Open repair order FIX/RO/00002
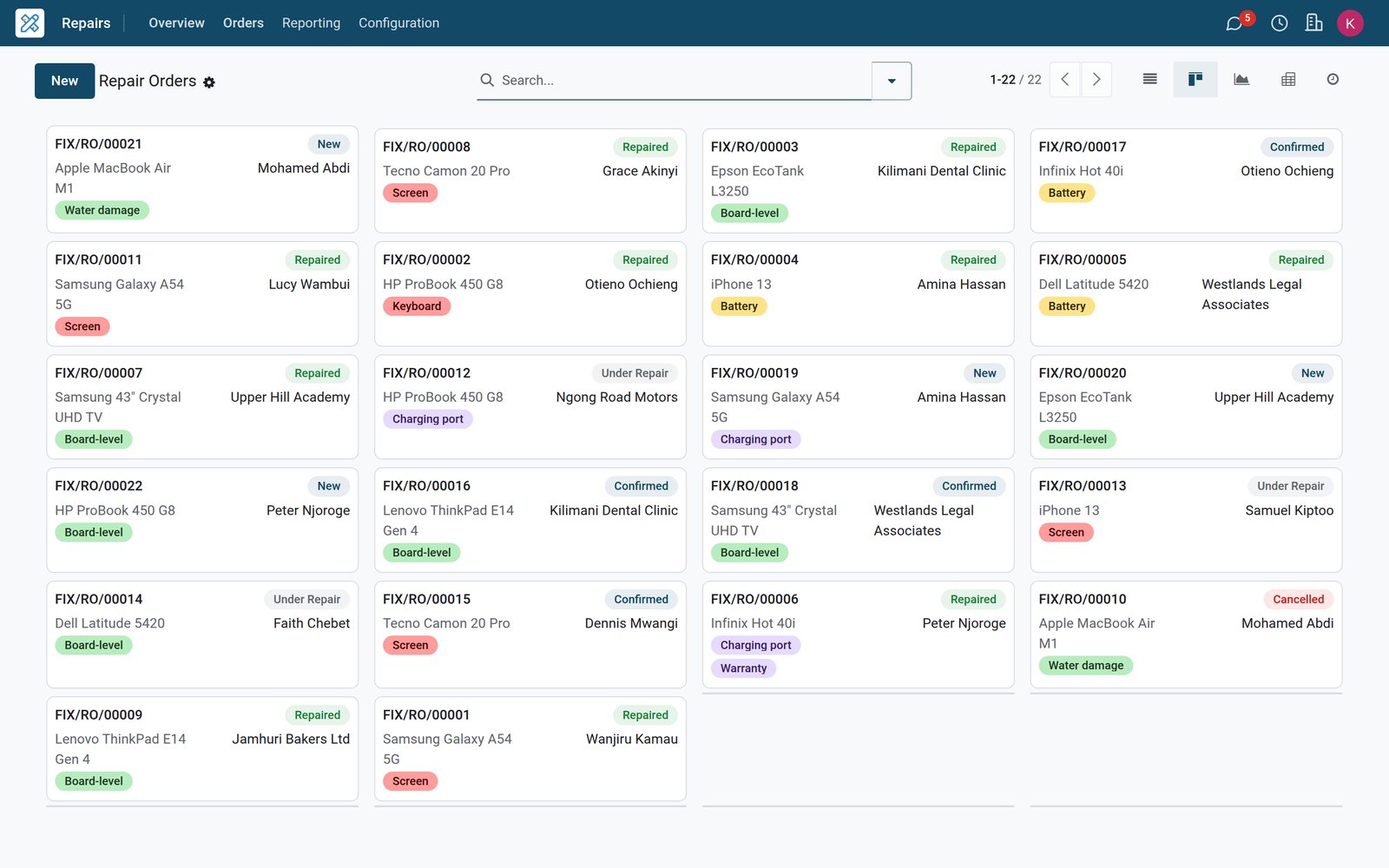This screenshot has width=1389, height=868. point(530,293)
